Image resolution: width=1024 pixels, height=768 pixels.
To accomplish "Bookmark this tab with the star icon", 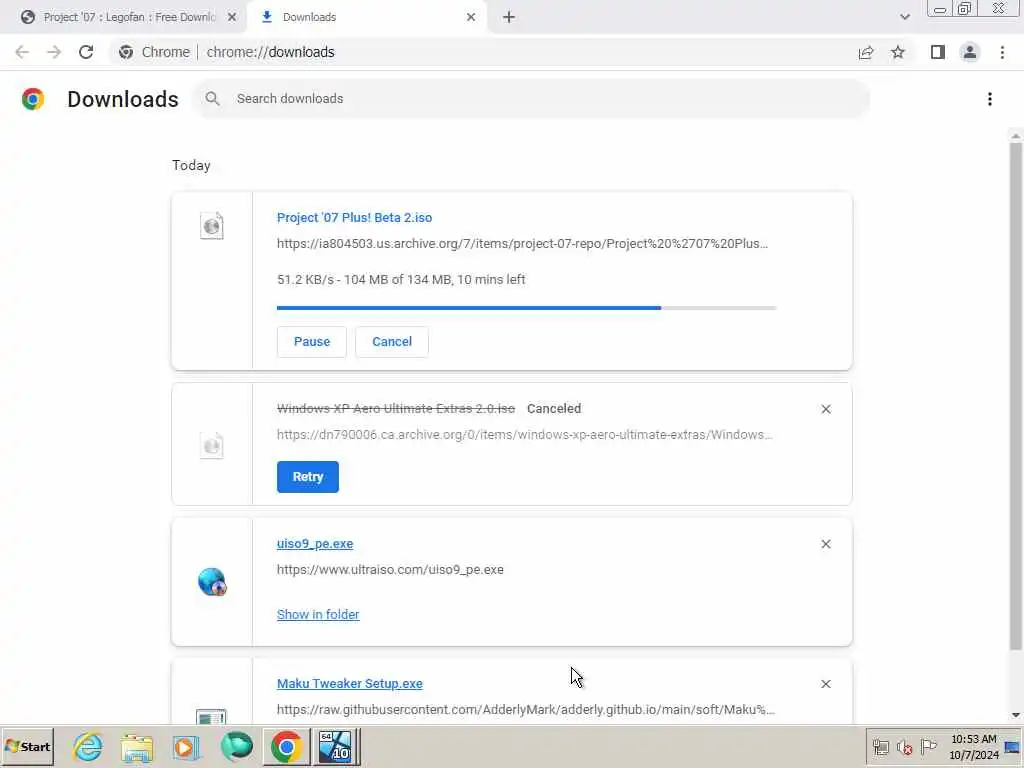I will [x=898, y=52].
